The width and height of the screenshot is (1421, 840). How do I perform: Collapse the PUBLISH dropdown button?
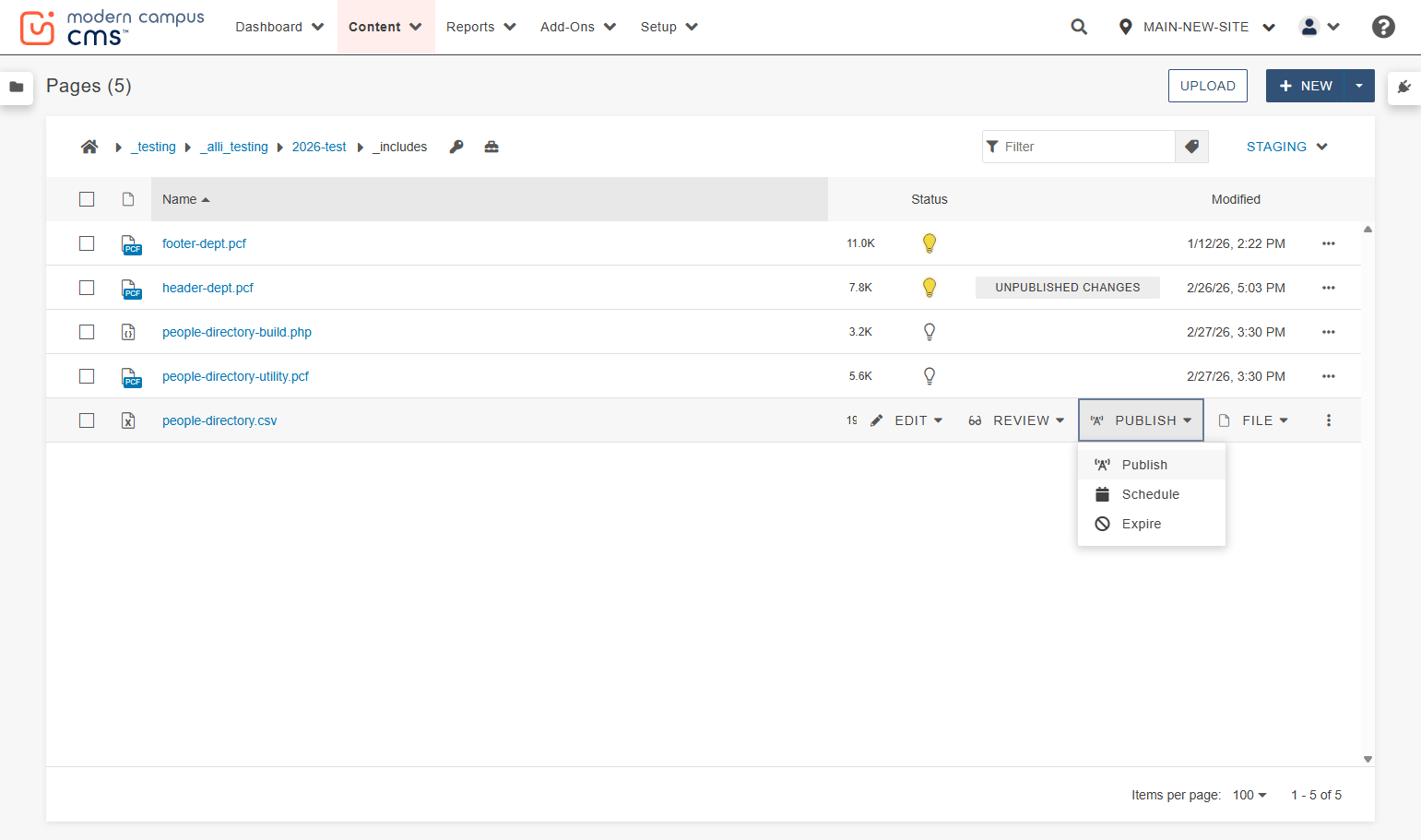coord(1141,420)
